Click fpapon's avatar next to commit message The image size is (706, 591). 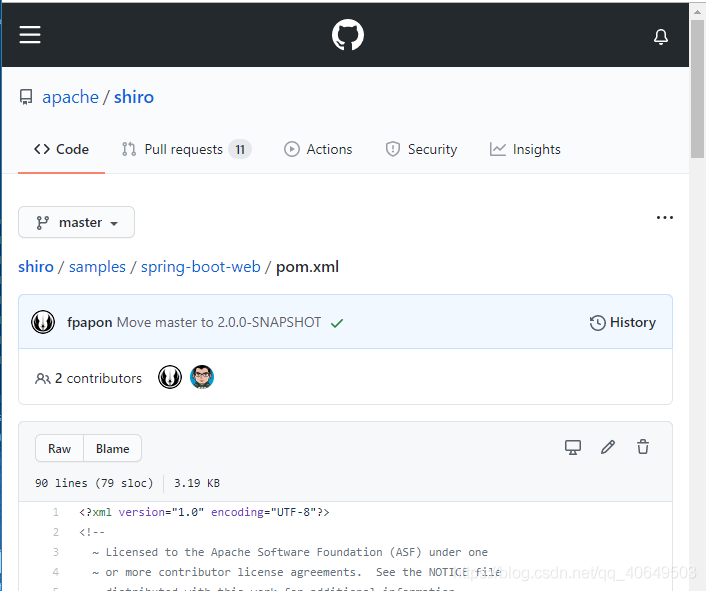click(43, 322)
